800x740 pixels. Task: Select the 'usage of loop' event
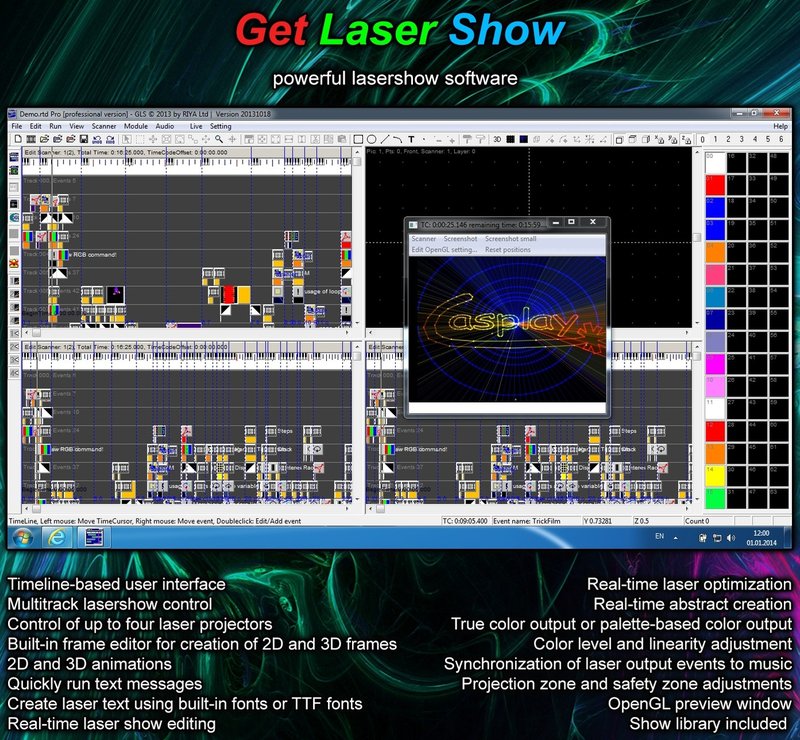(x=322, y=291)
